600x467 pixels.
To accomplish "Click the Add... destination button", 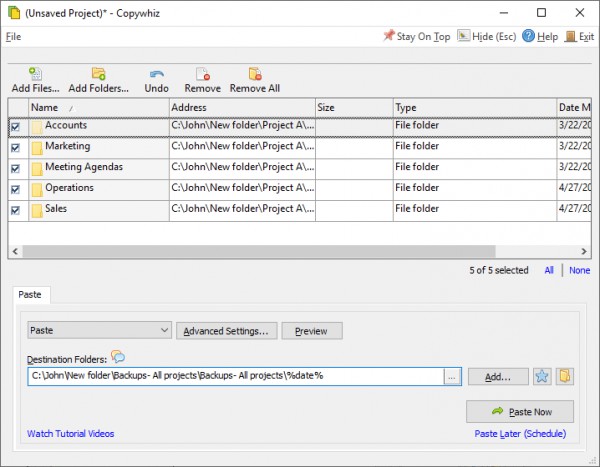I will tap(498, 377).
